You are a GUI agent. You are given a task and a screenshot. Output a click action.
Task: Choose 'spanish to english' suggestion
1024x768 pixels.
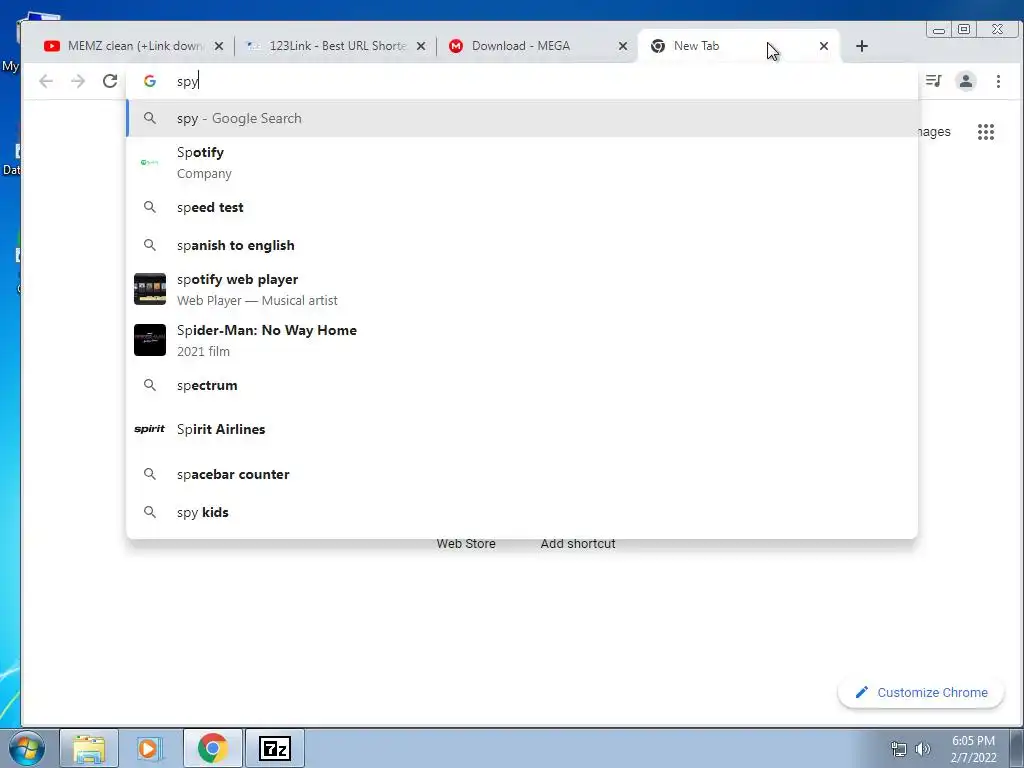(522, 245)
